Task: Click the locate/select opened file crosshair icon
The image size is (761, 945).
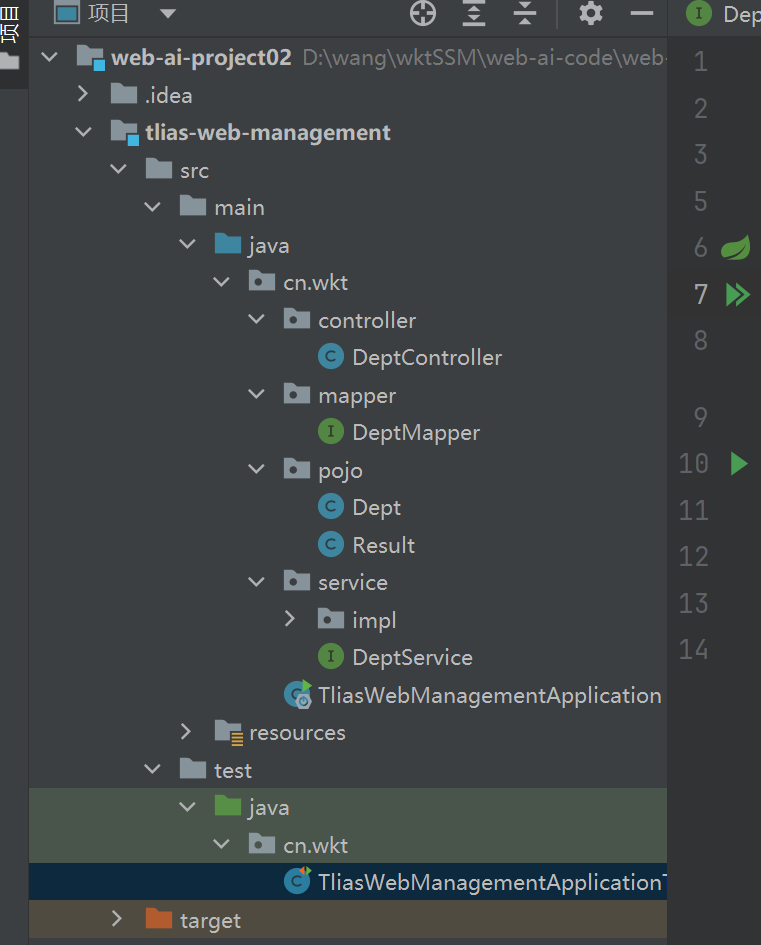Action: (423, 13)
